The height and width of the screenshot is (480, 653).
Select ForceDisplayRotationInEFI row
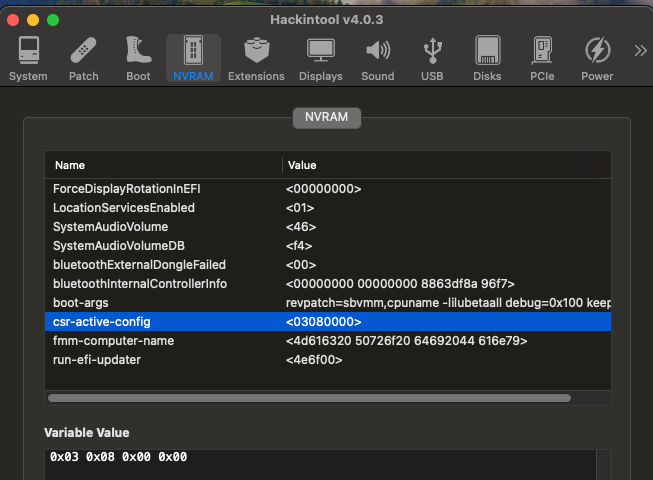pyautogui.click(x=328, y=189)
